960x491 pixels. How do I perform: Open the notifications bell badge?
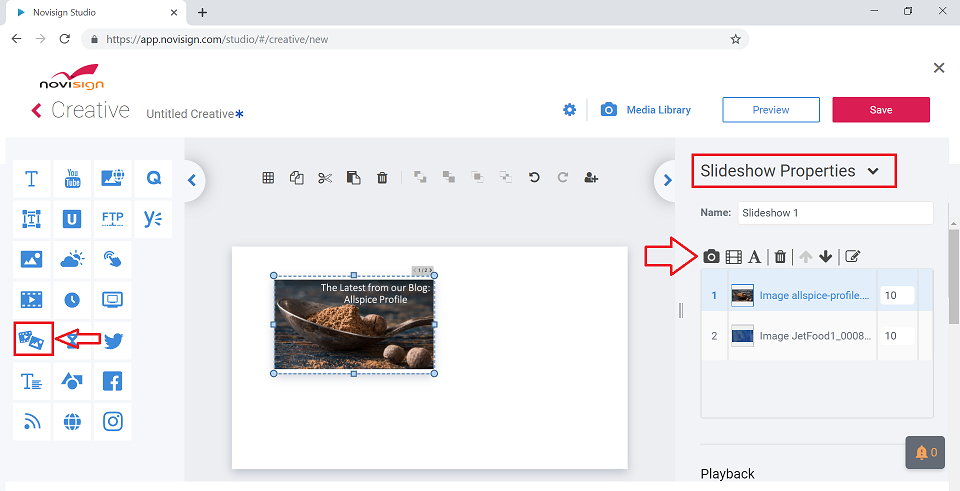[x=926, y=452]
